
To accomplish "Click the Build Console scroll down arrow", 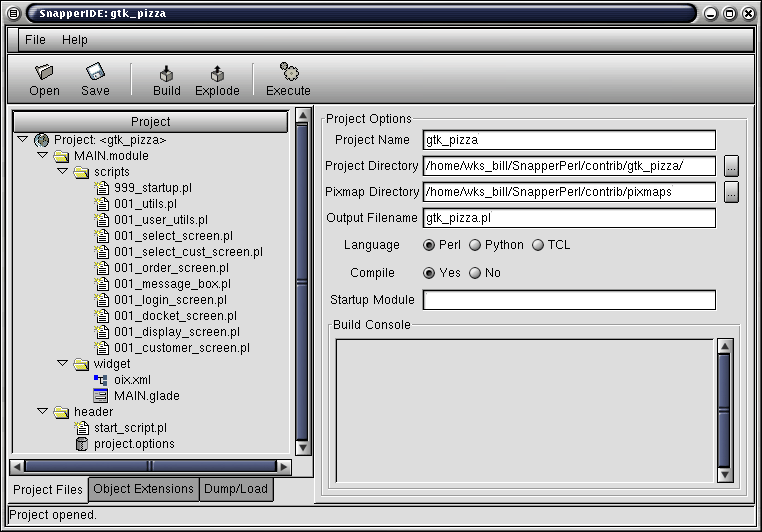I will point(725,475).
